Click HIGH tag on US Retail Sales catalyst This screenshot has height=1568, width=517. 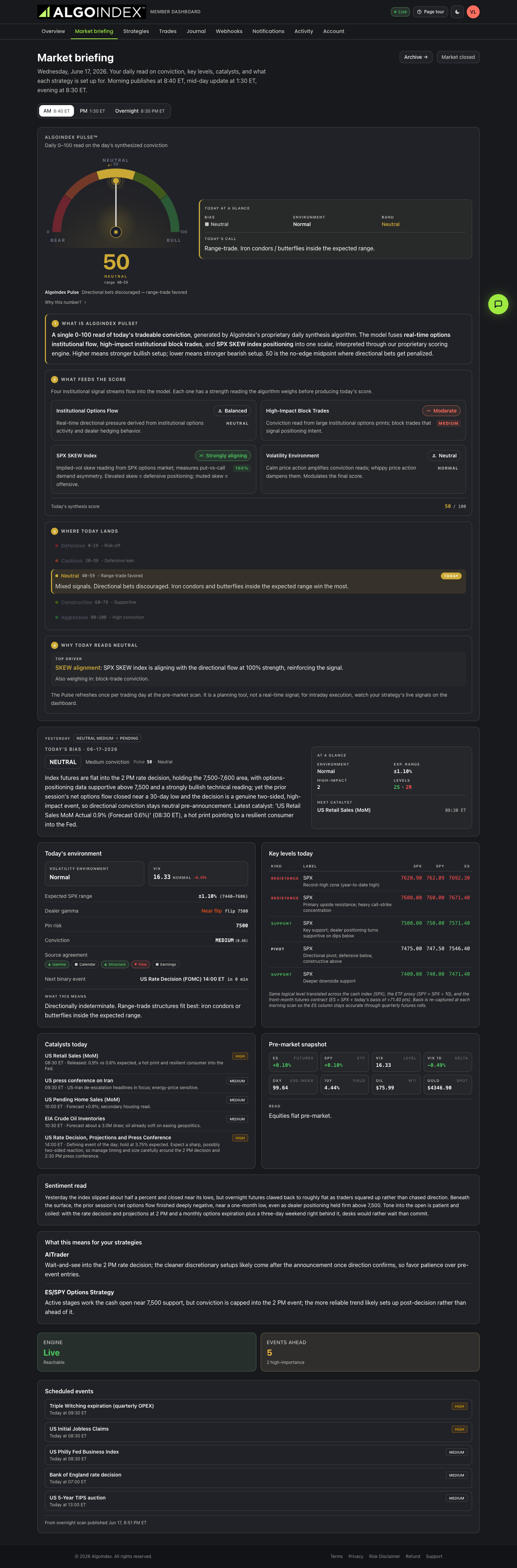click(240, 1056)
